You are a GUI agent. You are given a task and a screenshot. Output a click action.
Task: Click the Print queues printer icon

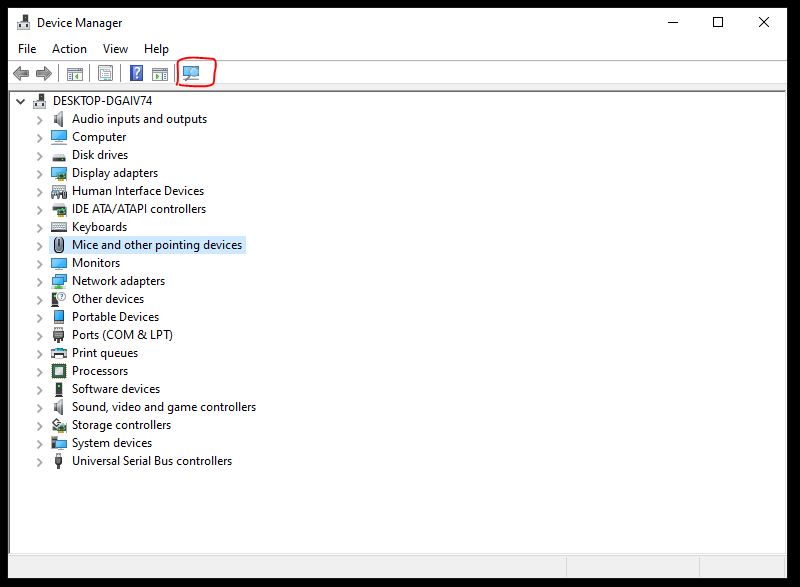pos(59,353)
